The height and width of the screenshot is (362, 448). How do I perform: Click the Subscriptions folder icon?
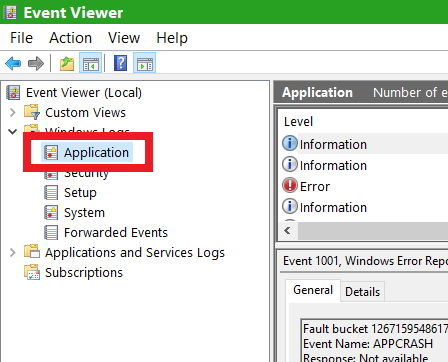click(32, 272)
